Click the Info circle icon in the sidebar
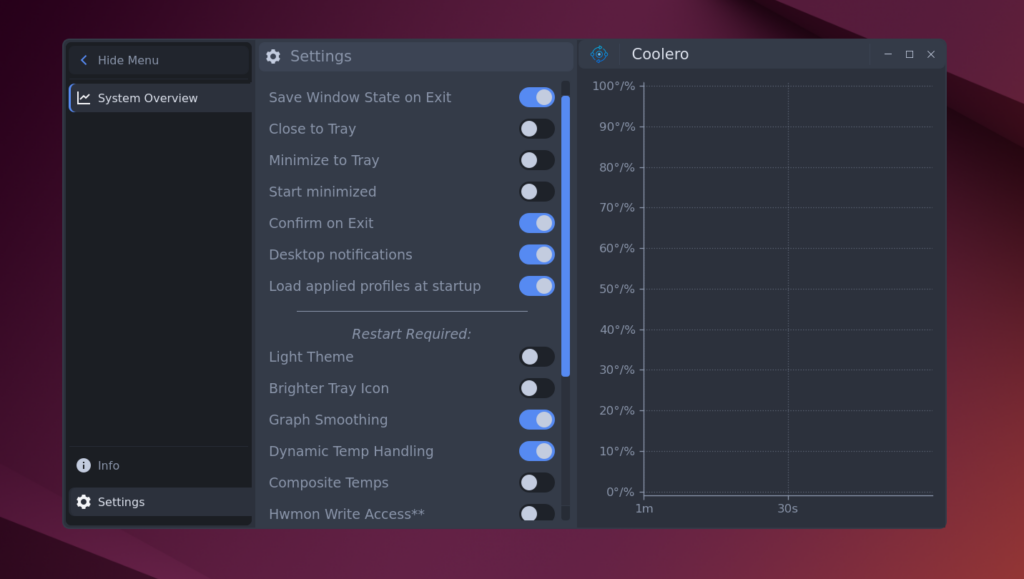 click(x=83, y=466)
